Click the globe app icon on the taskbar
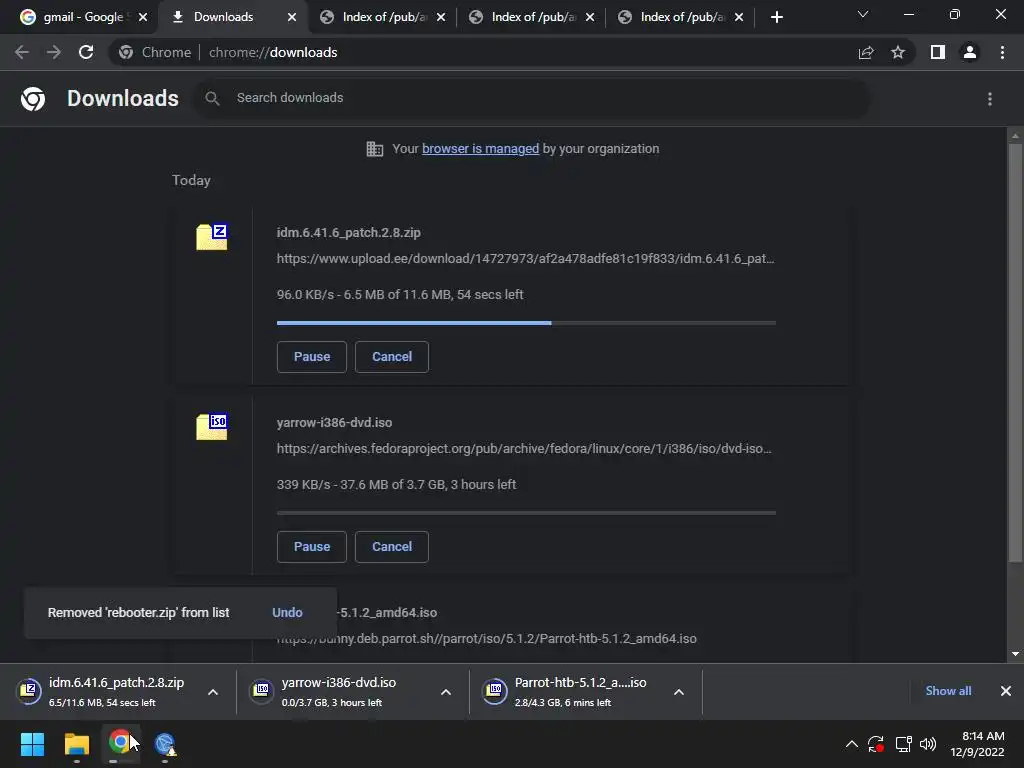The image size is (1024, 768). pyautogui.click(x=165, y=744)
